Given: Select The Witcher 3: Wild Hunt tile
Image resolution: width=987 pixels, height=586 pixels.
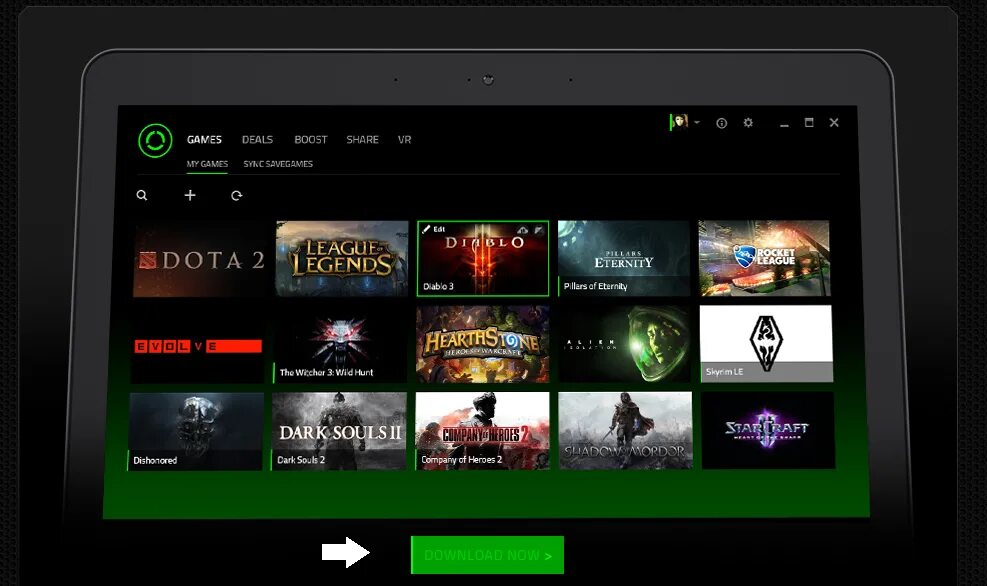Looking at the screenshot, I should pyautogui.click(x=340, y=345).
